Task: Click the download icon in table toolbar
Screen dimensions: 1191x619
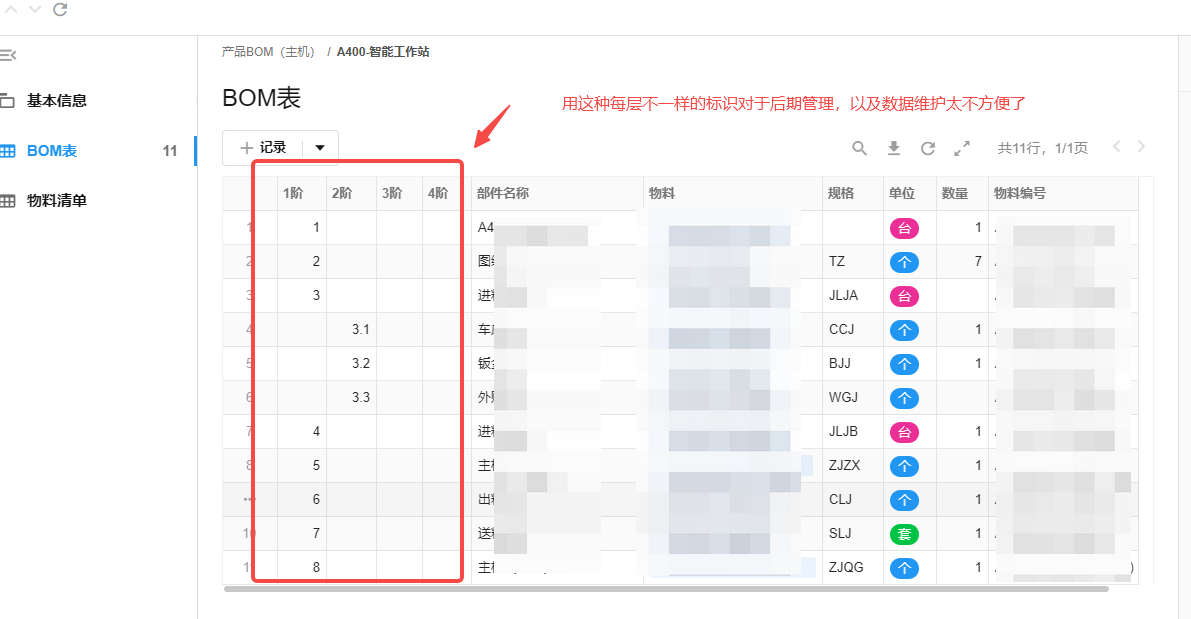Action: [894, 148]
